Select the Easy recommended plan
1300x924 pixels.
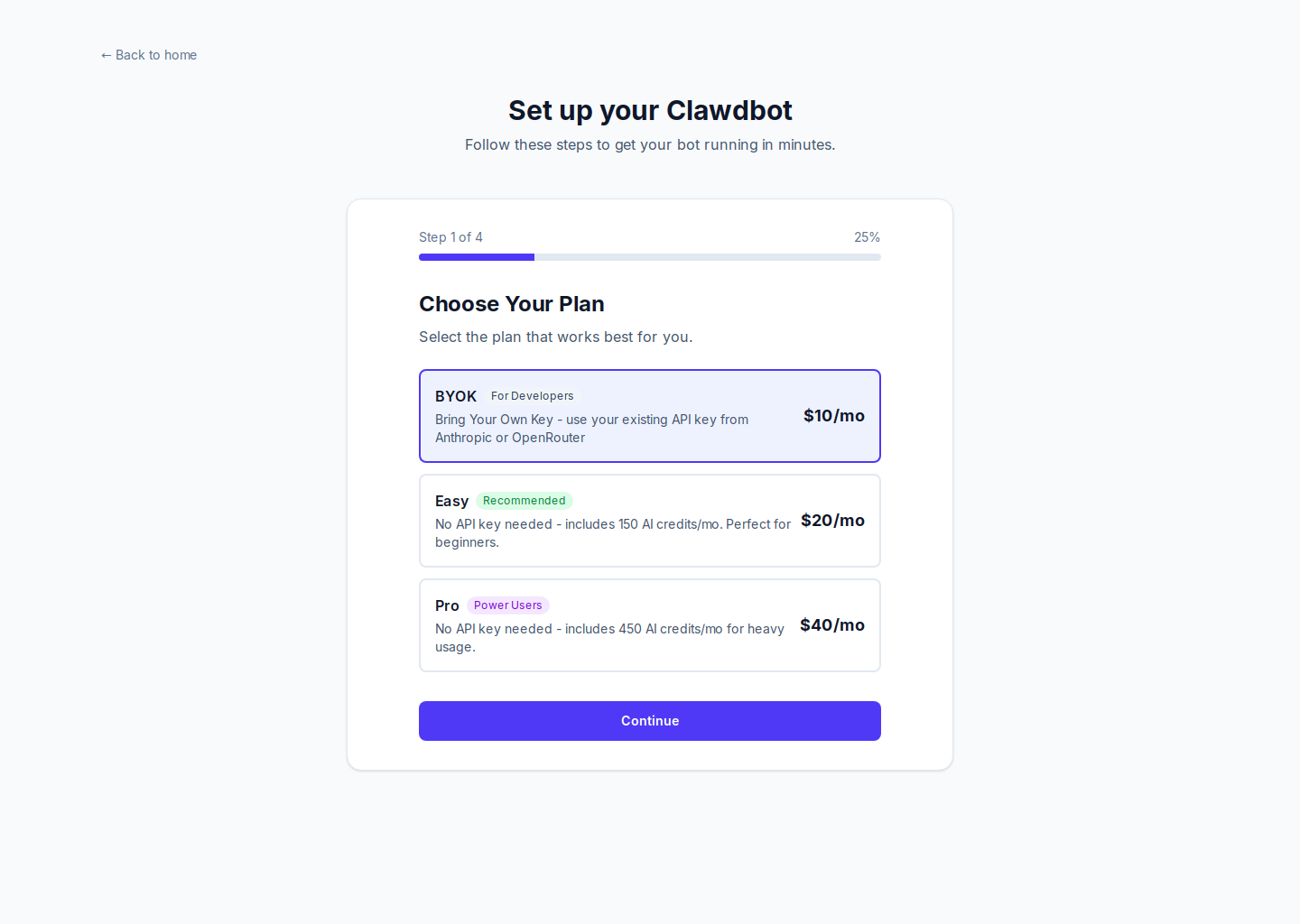click(649, 520)
